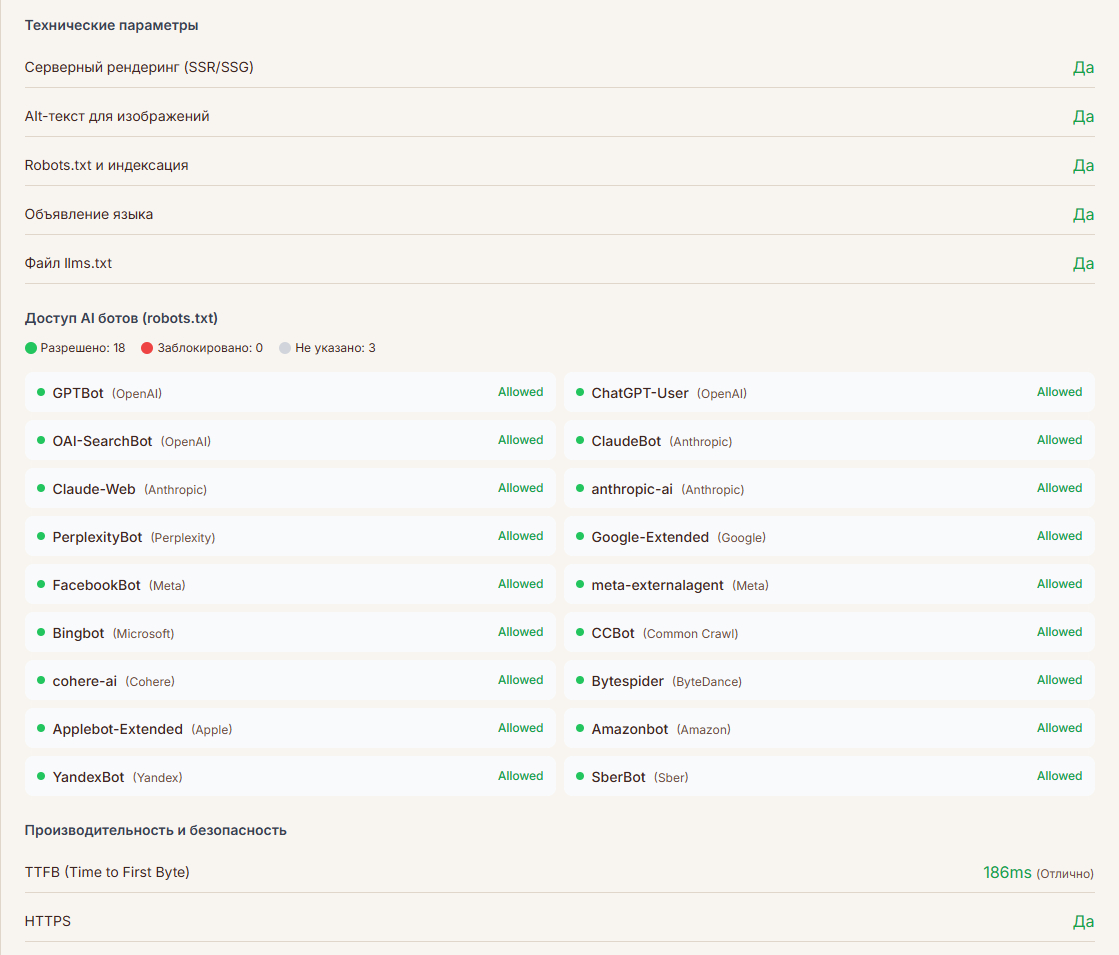Click the Да value for Серверный рендеринг
The height and width of the screenshot is (955, 1119).
tap(1083, 68)
